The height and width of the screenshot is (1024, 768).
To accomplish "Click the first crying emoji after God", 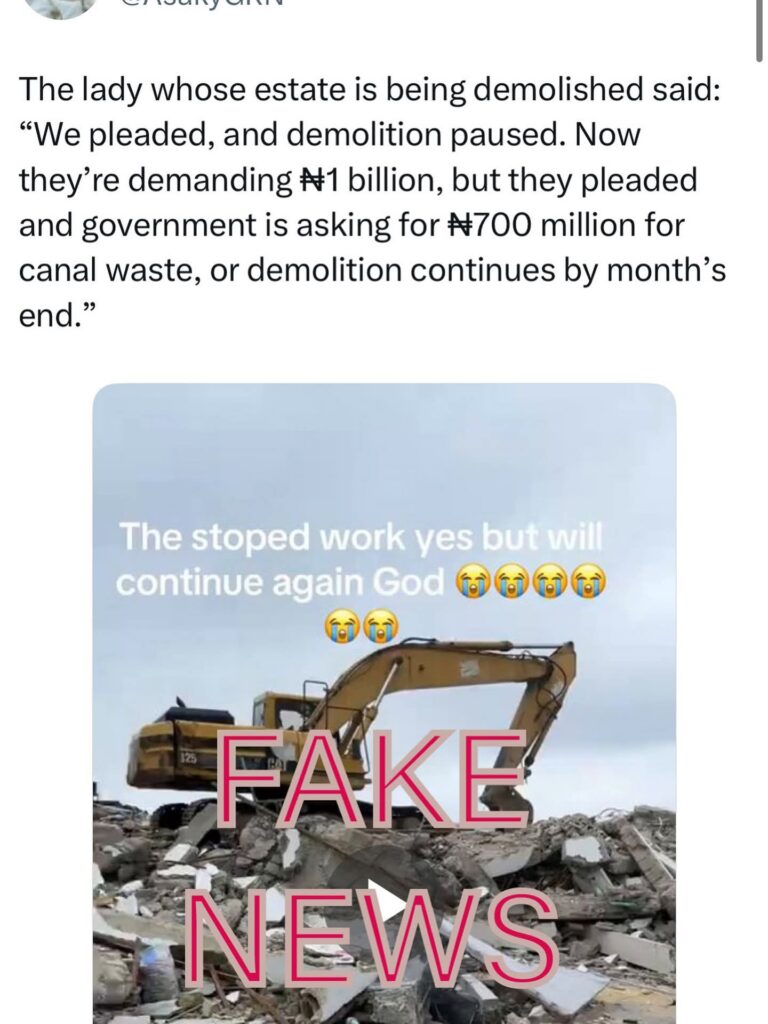I will pyautogui.click(x=473, y=582).
